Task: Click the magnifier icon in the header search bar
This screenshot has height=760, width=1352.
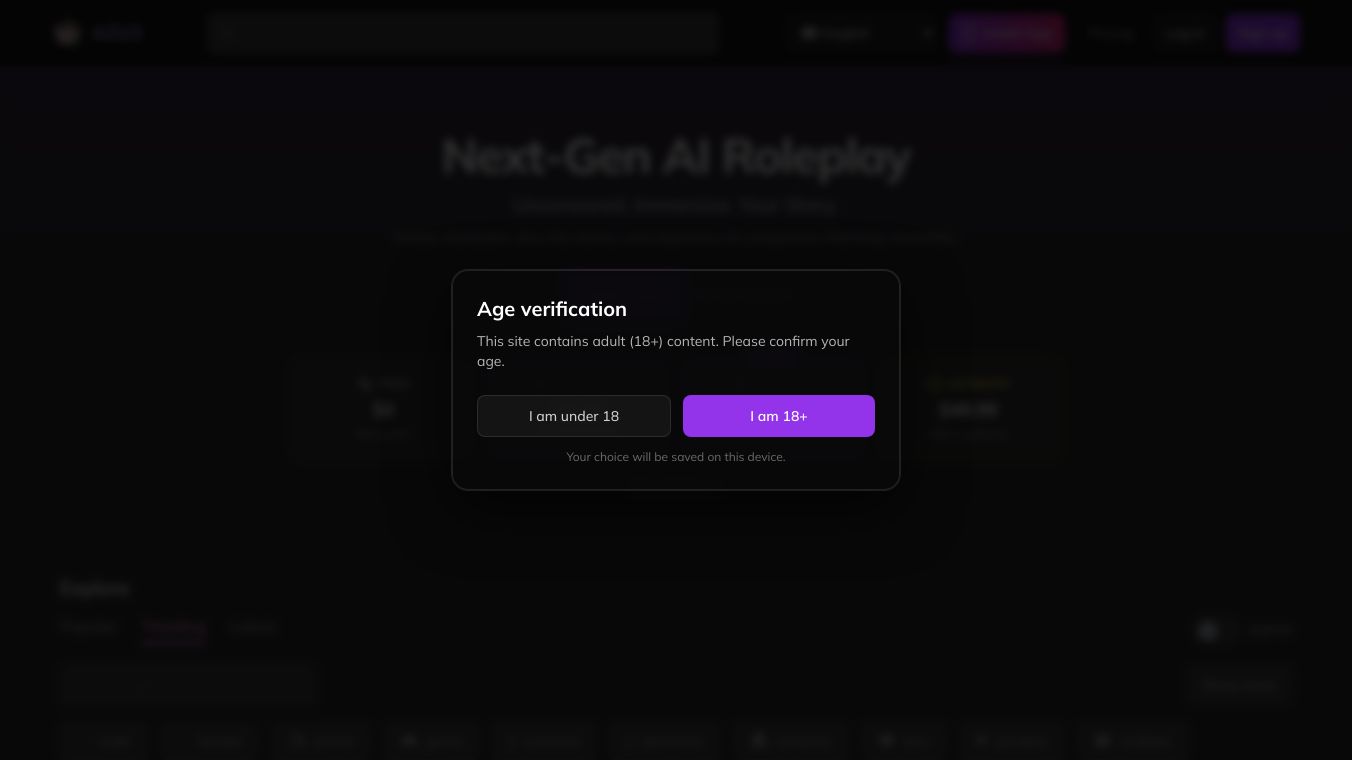Action: (224, 33)
